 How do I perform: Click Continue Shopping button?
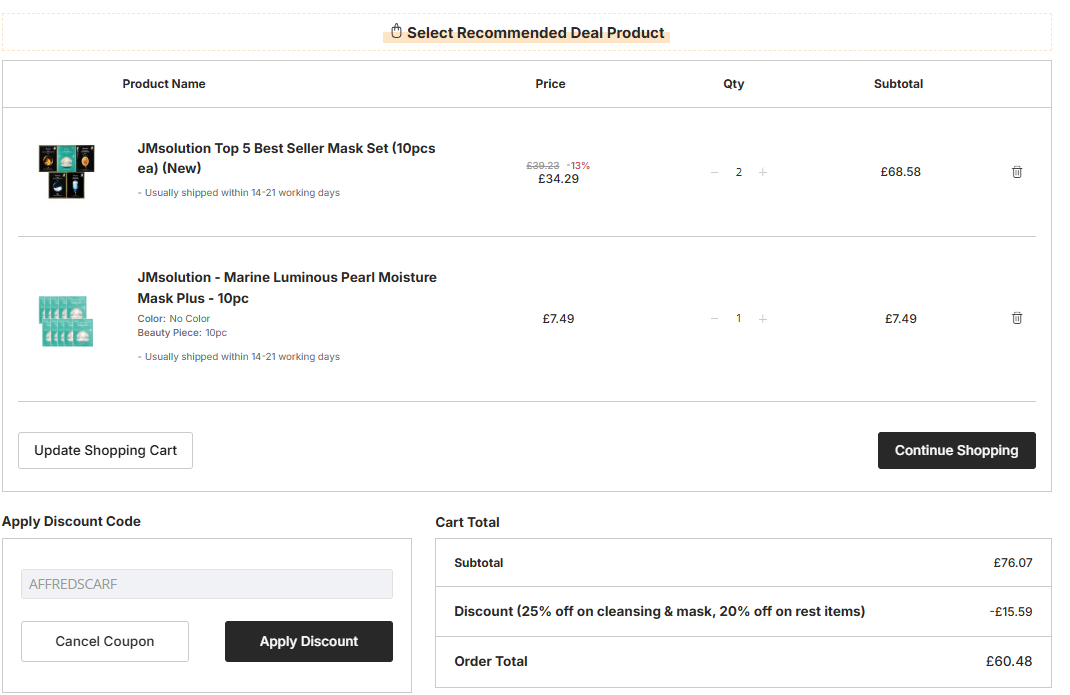tap(957, 451)
